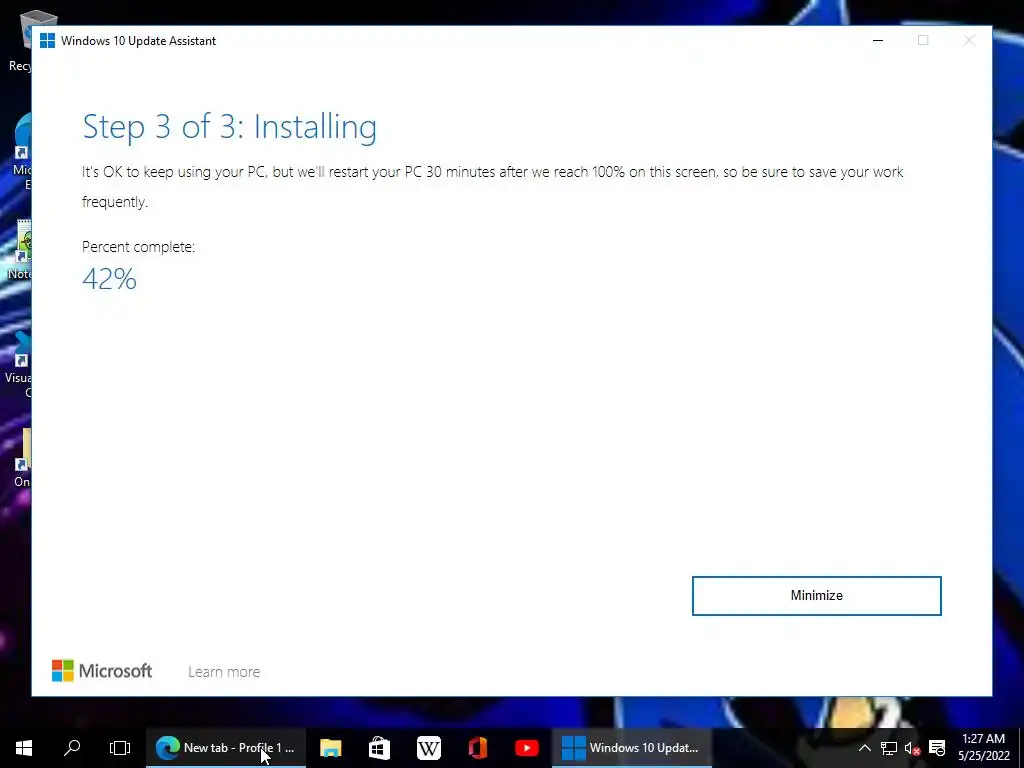Open the network status tray icon
Viewport: 1024px width, 768px height.
888,748
